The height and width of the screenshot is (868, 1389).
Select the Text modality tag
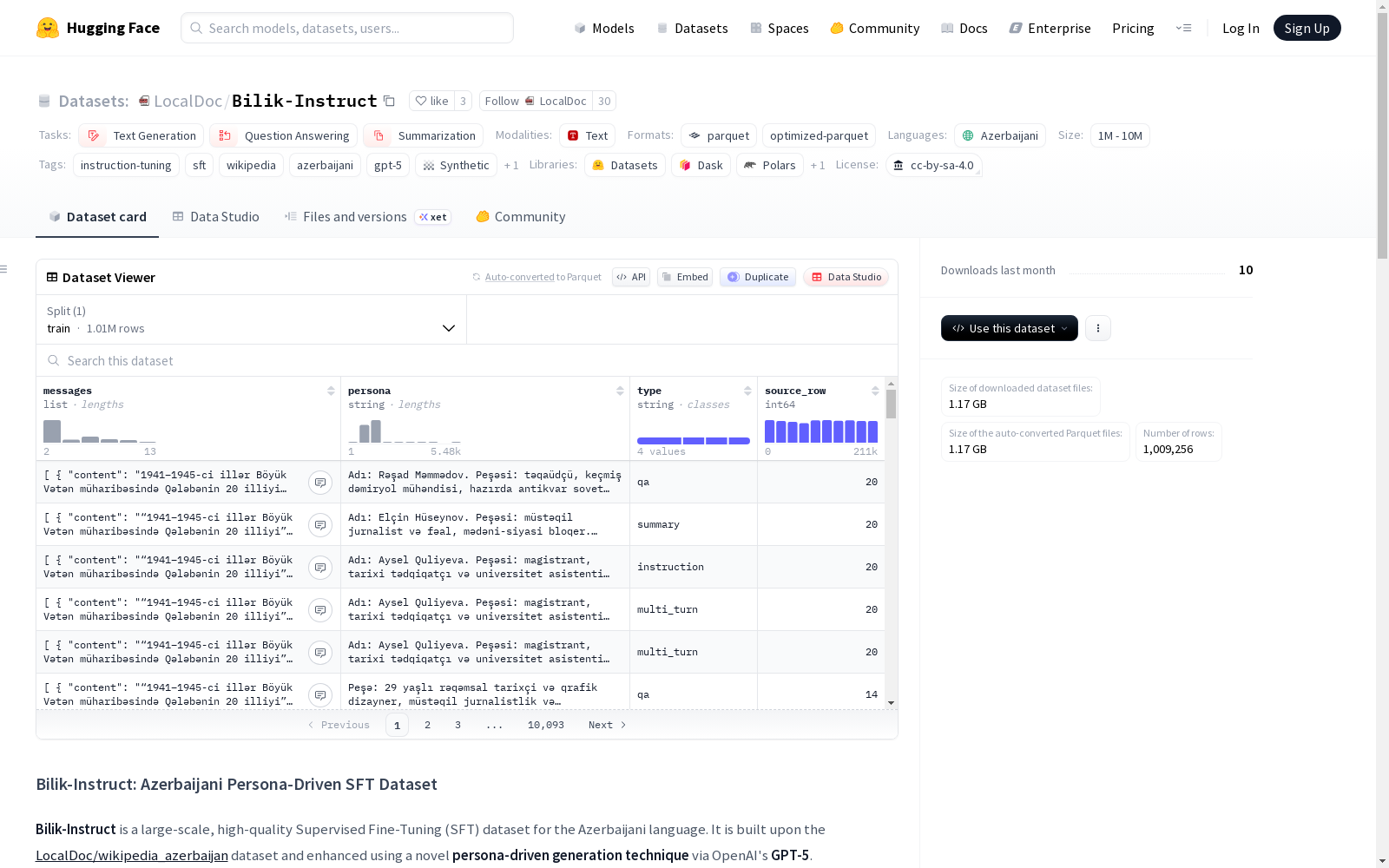point(588,135)
